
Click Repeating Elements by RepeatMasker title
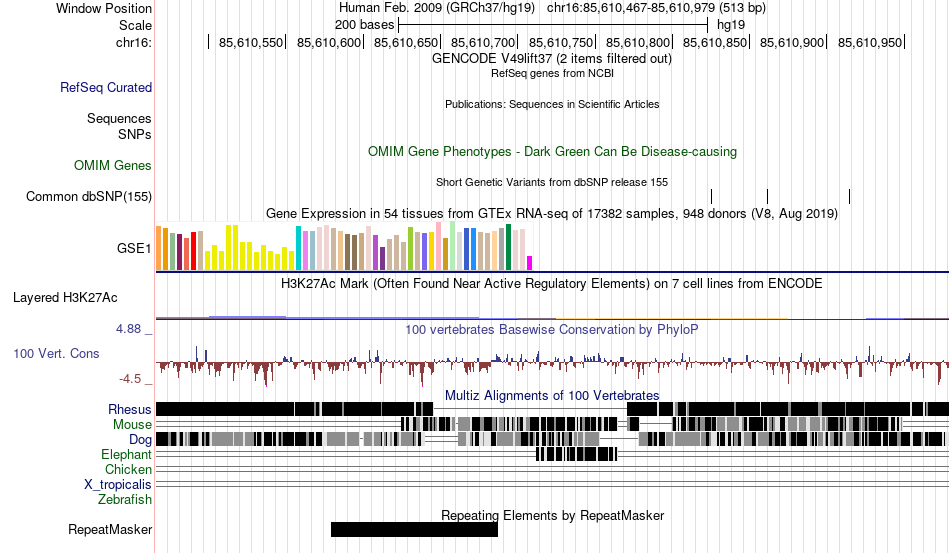pos(552,515)
